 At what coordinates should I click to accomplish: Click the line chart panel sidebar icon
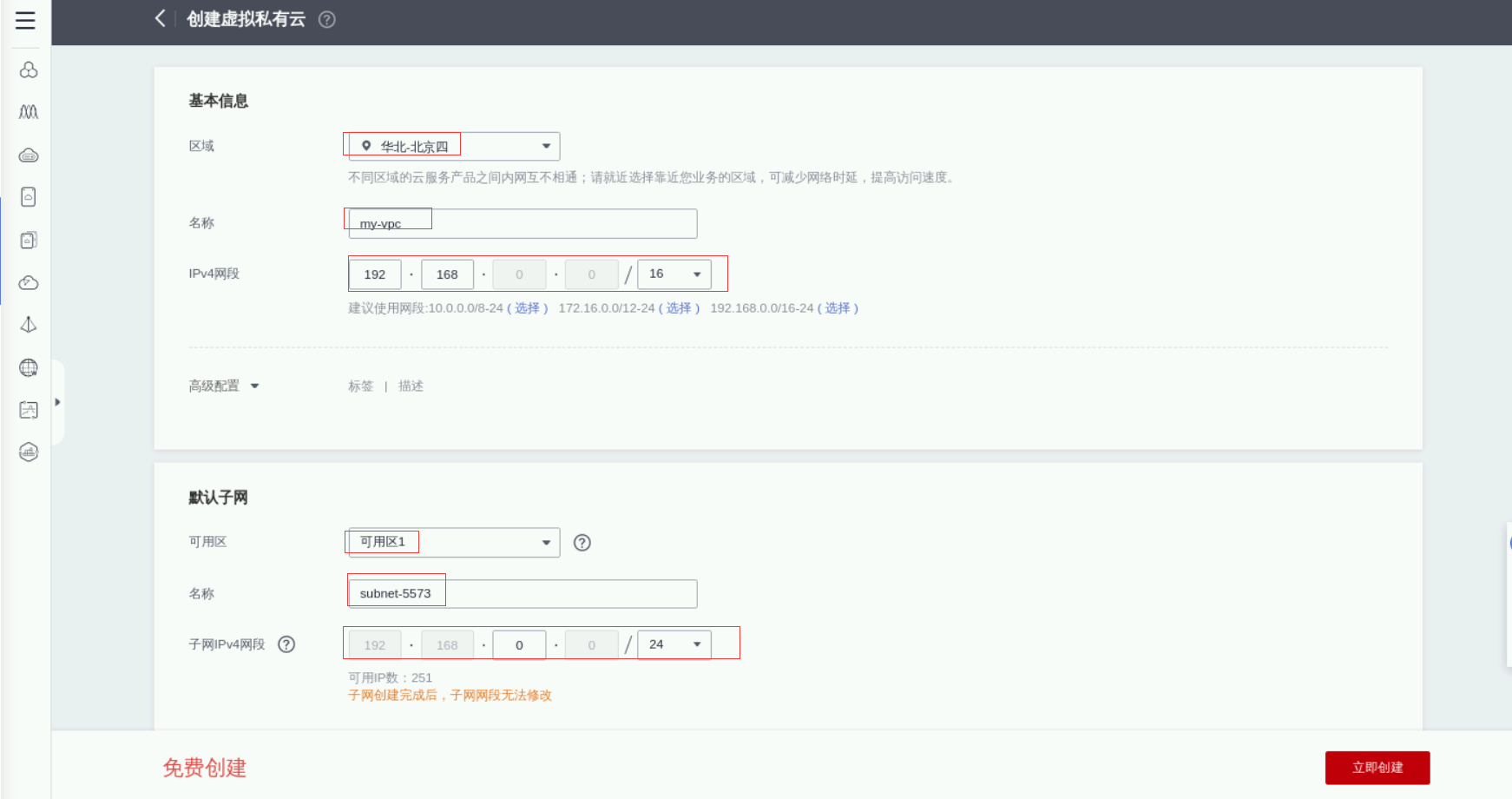point(29,410)
